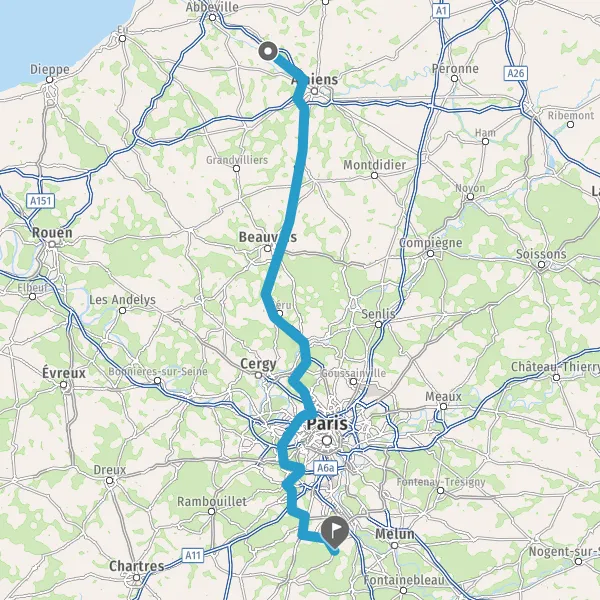Image resolution: width=600 pixels, height=600 pixels.
Task: Click the A6a highway shield
Action: click(326, 468)
